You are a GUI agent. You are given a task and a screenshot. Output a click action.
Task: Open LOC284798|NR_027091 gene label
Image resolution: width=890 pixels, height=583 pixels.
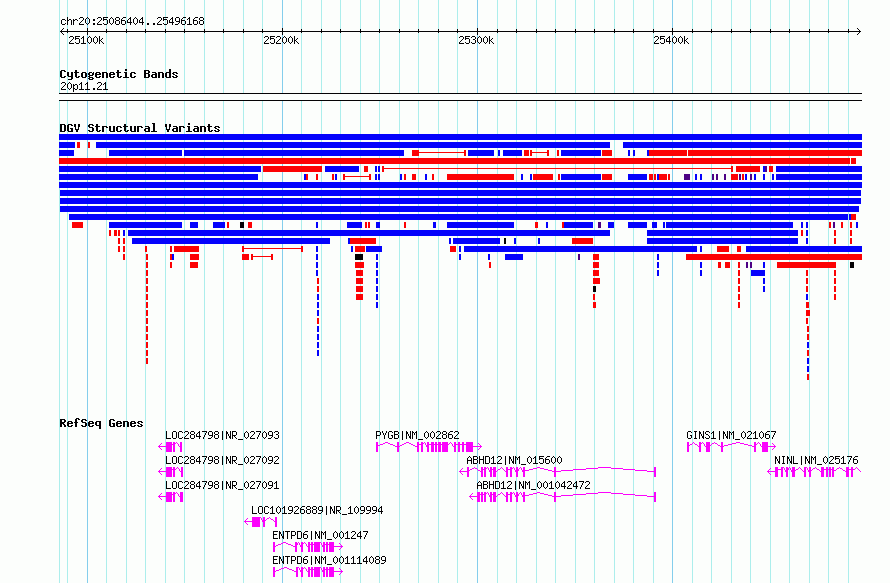[x=222, y=485]
